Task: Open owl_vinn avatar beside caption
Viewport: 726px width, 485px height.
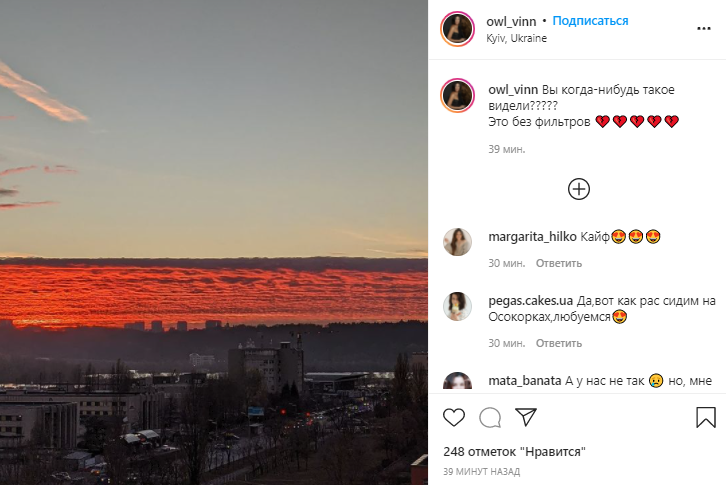Action: click(457, 95)
